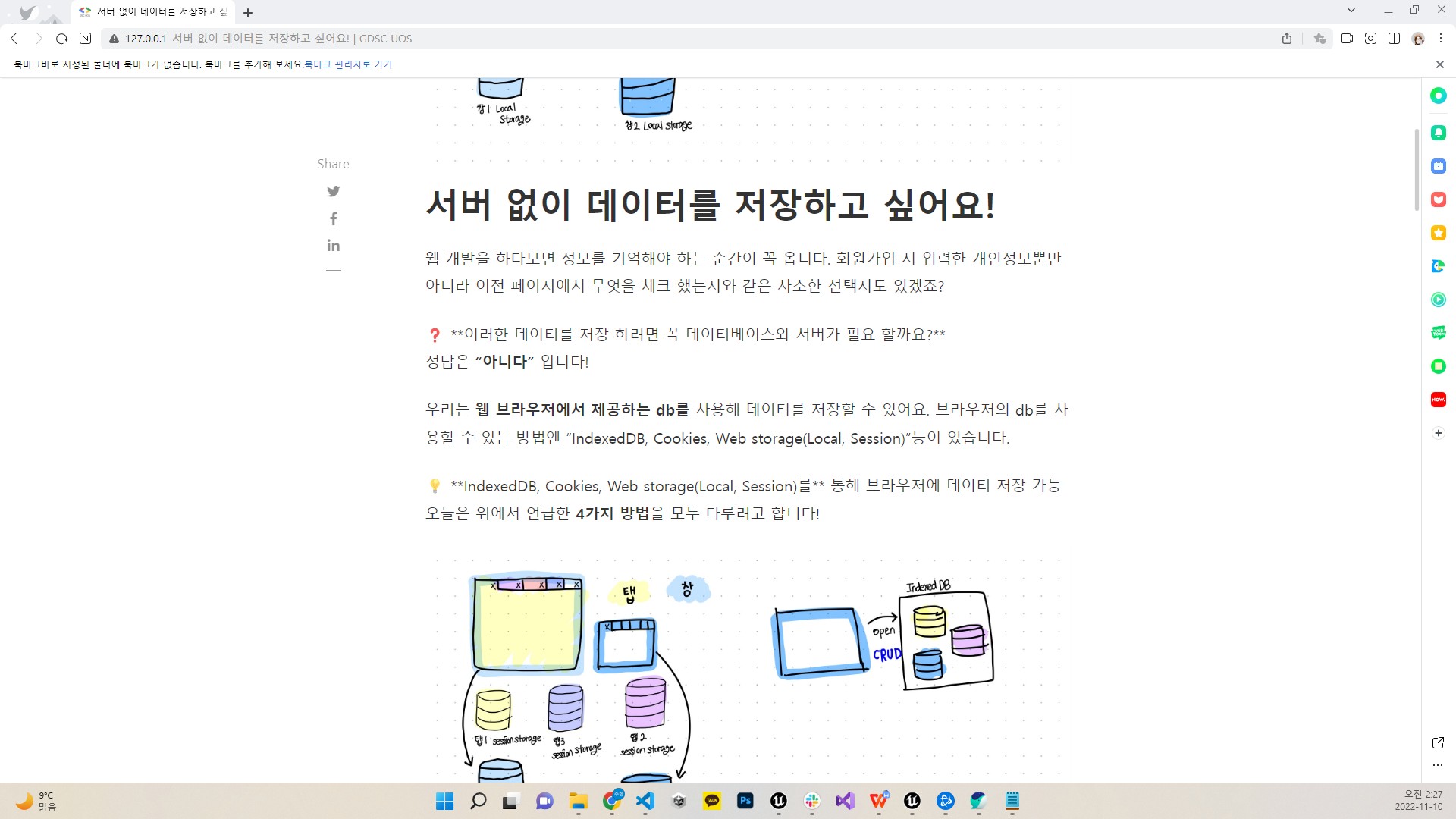Viewport: 1456px width, 819px height.
Task: Reload the current page
Action: pos(62,39)
